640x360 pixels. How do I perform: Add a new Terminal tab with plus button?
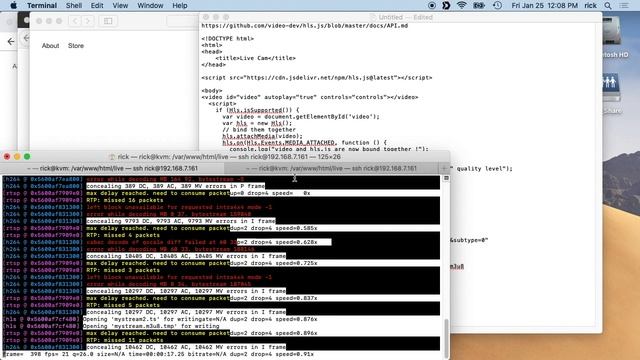click(x=444, y=168)
